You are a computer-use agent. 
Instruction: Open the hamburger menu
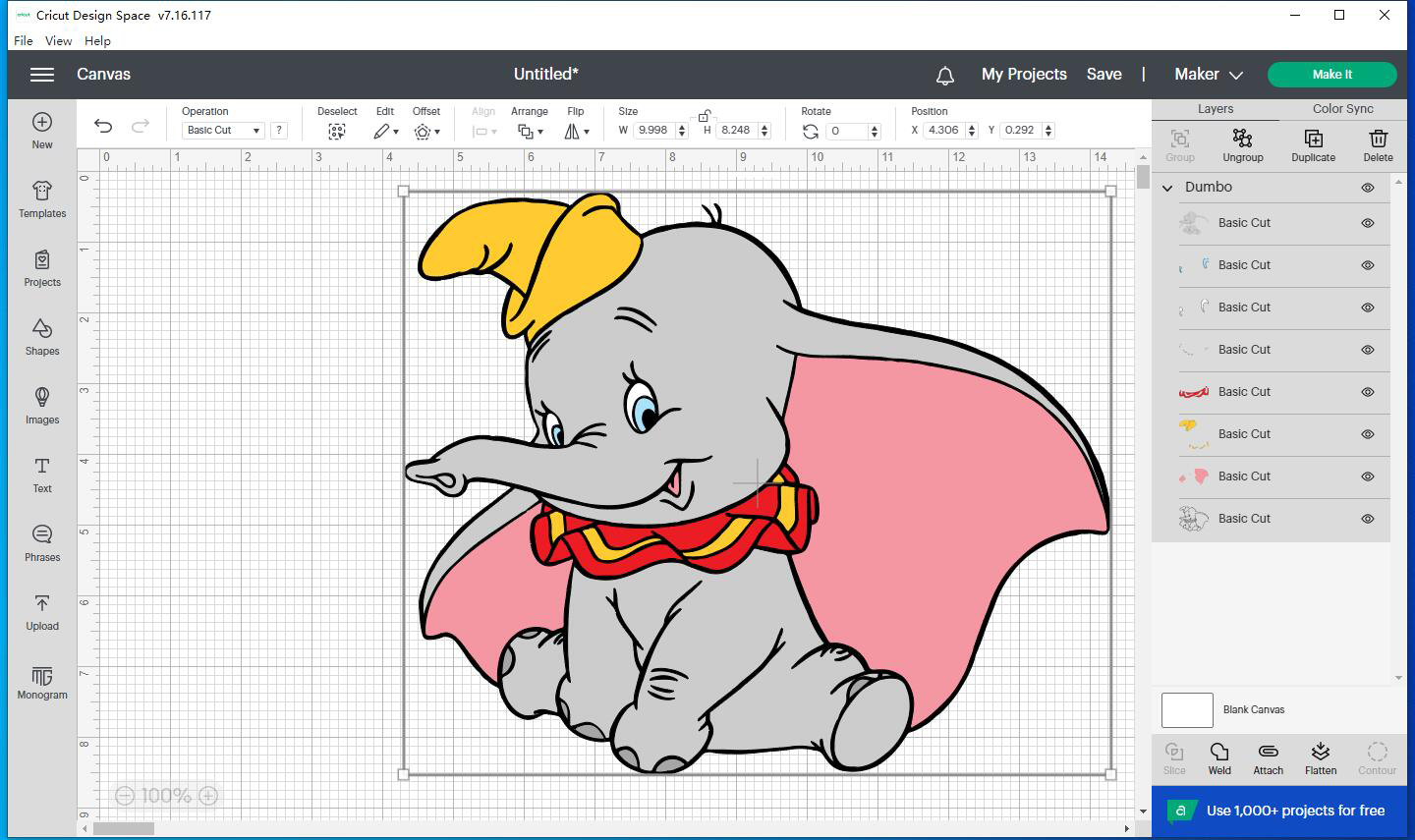point(41,75)
